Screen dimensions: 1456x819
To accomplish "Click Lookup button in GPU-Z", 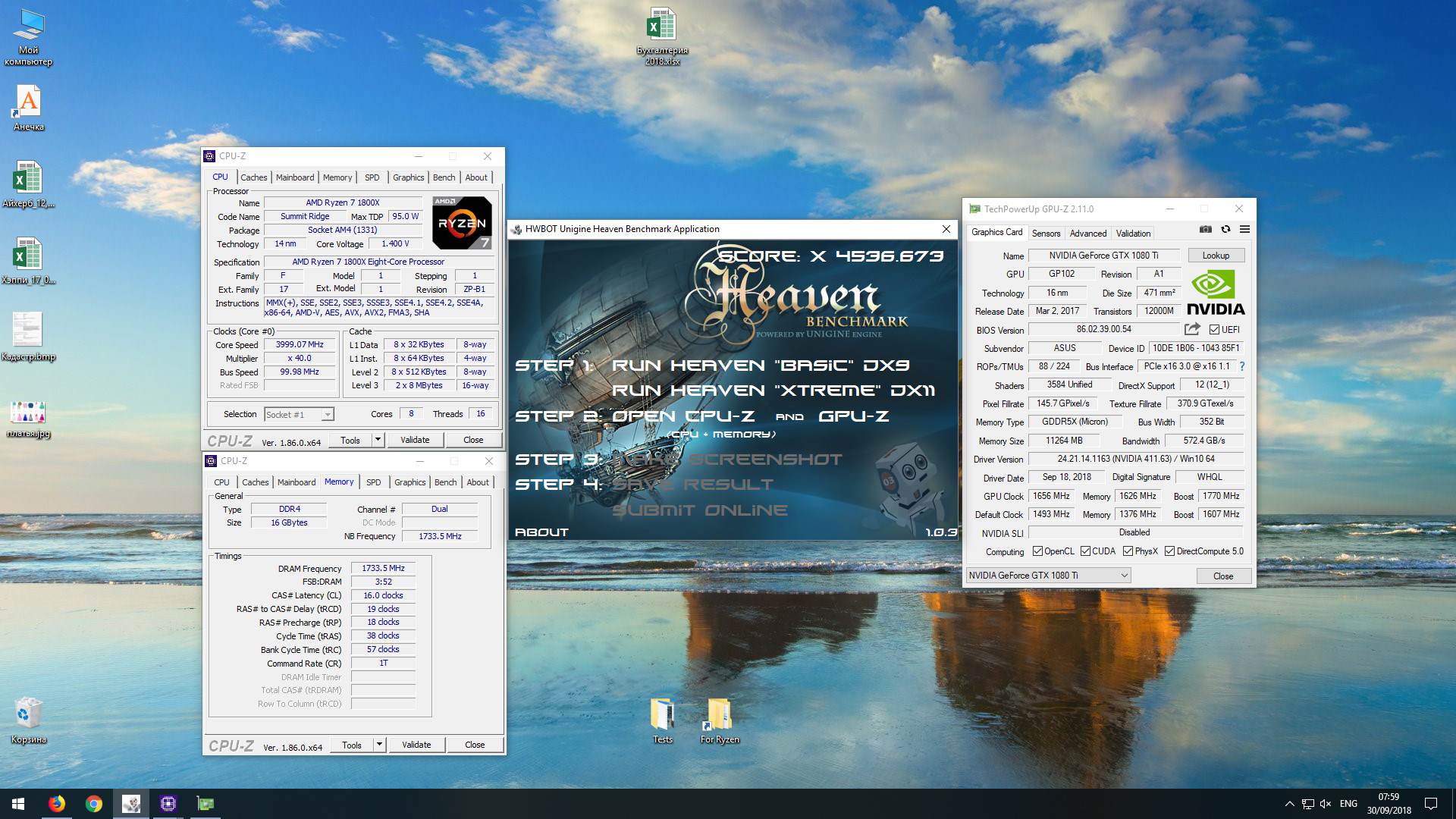I will point(1216,256).
